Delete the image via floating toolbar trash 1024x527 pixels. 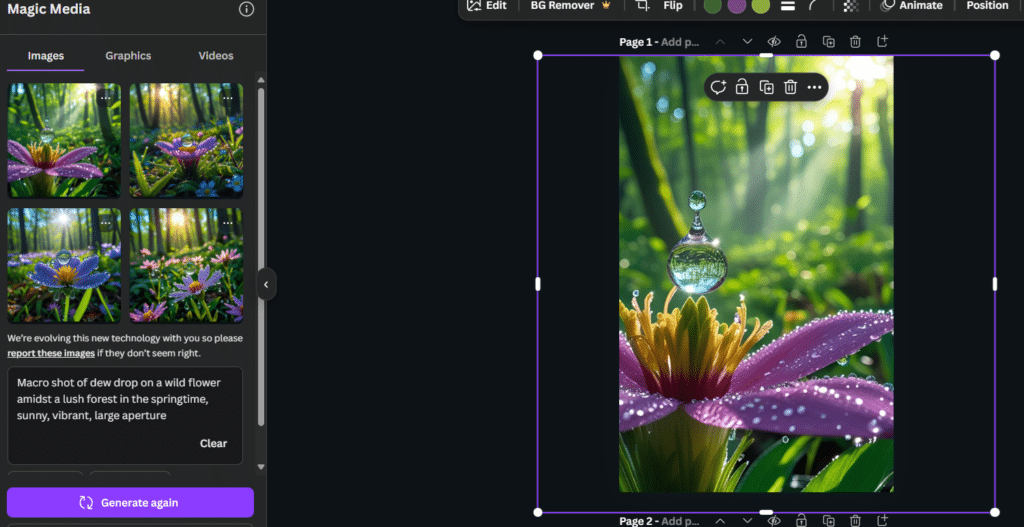pos(790,87)
